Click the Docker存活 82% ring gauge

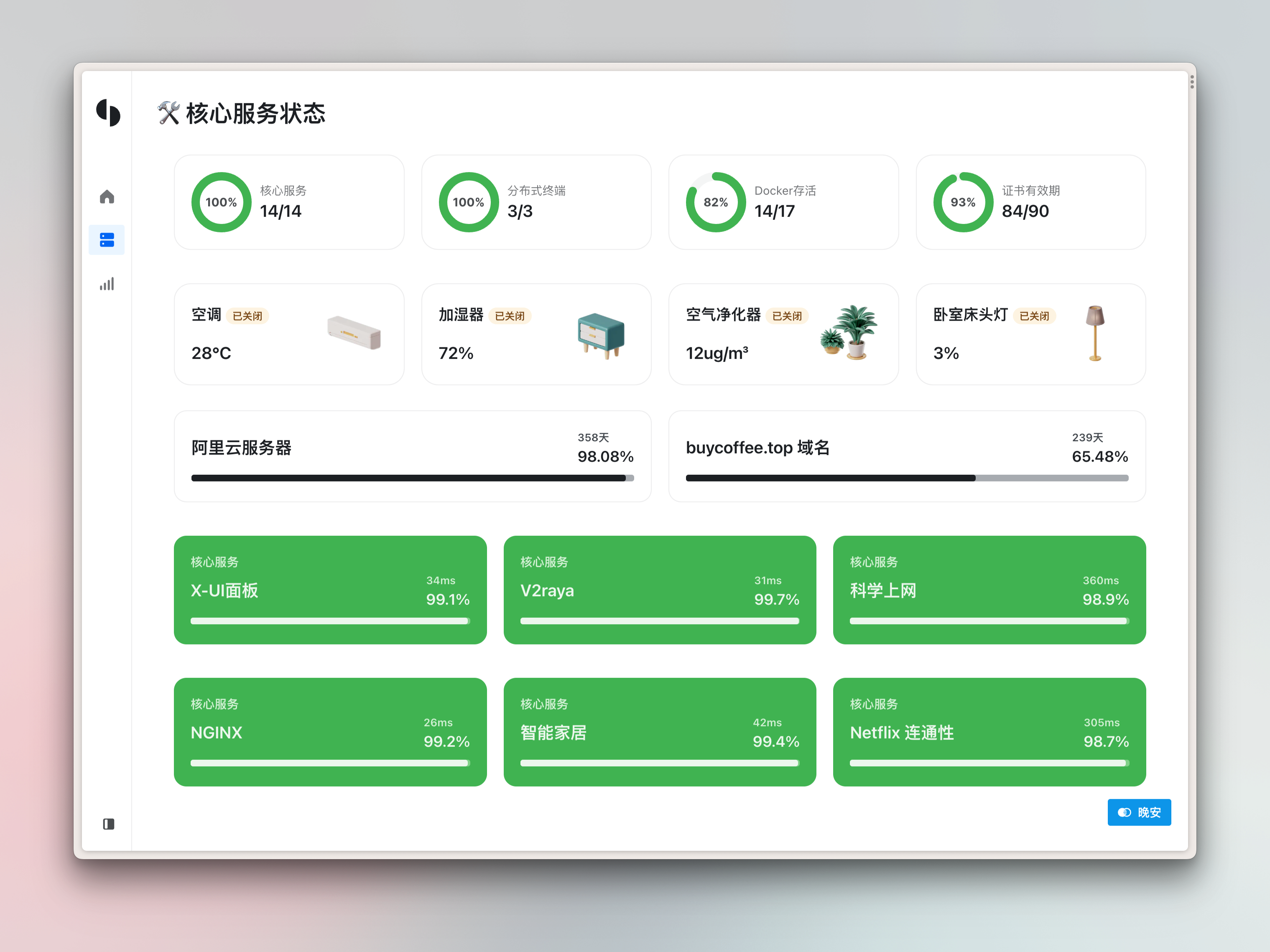click(x=715, y=202)
